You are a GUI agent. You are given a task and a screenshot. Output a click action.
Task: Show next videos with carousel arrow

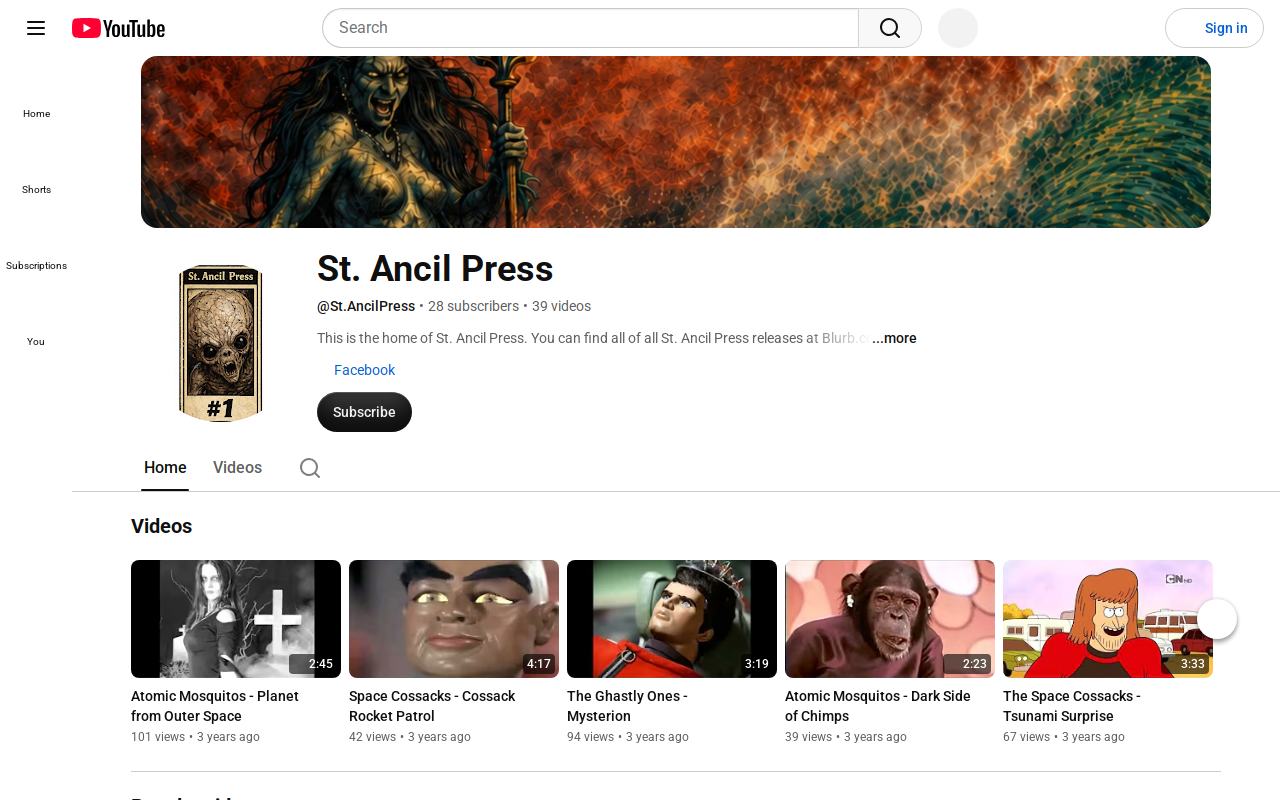[1217, 619]
